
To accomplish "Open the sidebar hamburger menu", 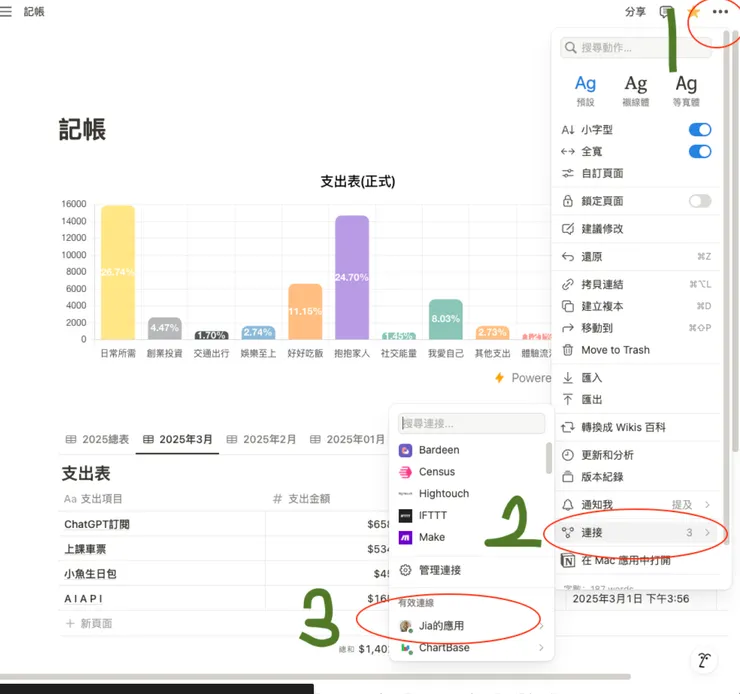I will click(5, 11).
